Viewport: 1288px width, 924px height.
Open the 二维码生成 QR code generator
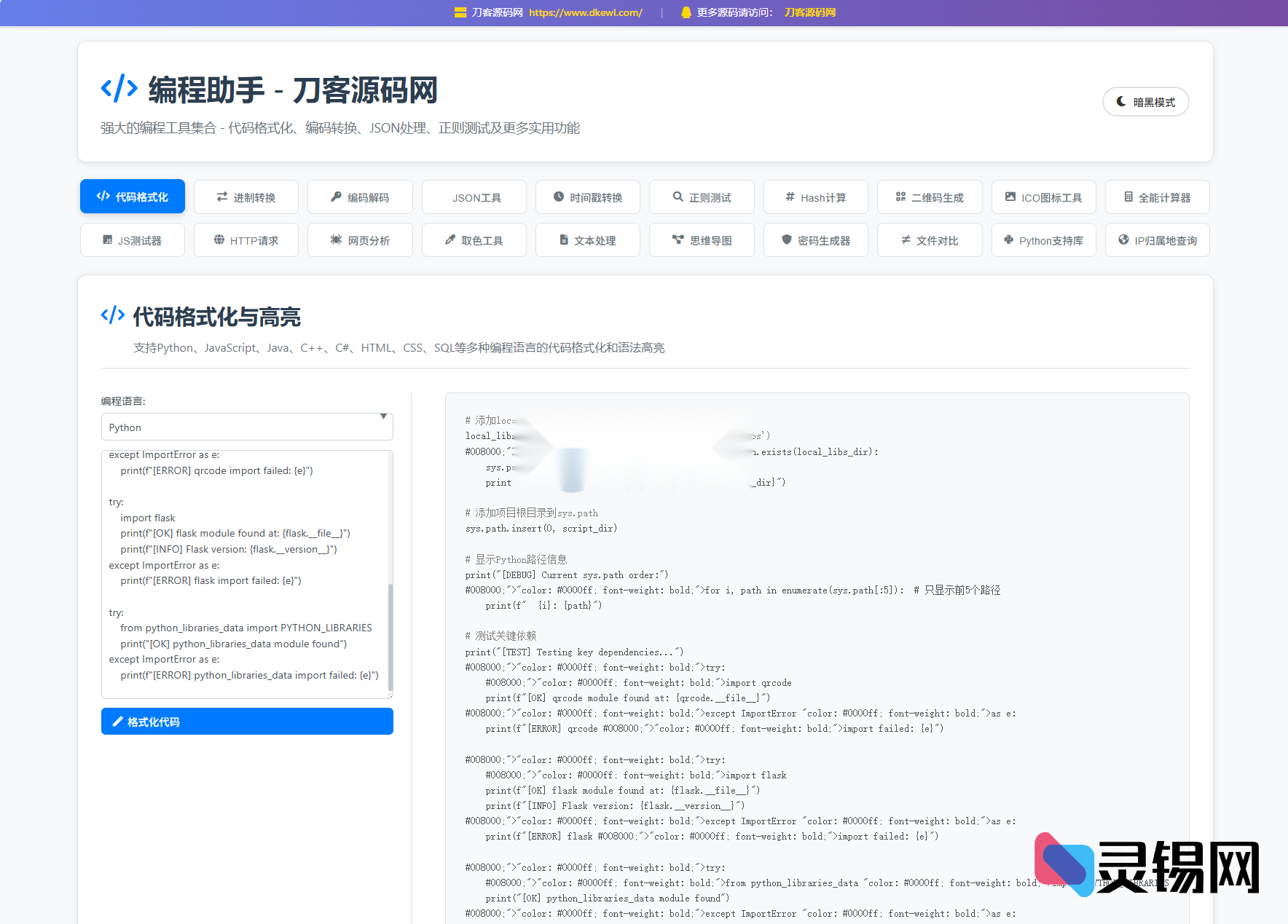click(x=929, y=197)
